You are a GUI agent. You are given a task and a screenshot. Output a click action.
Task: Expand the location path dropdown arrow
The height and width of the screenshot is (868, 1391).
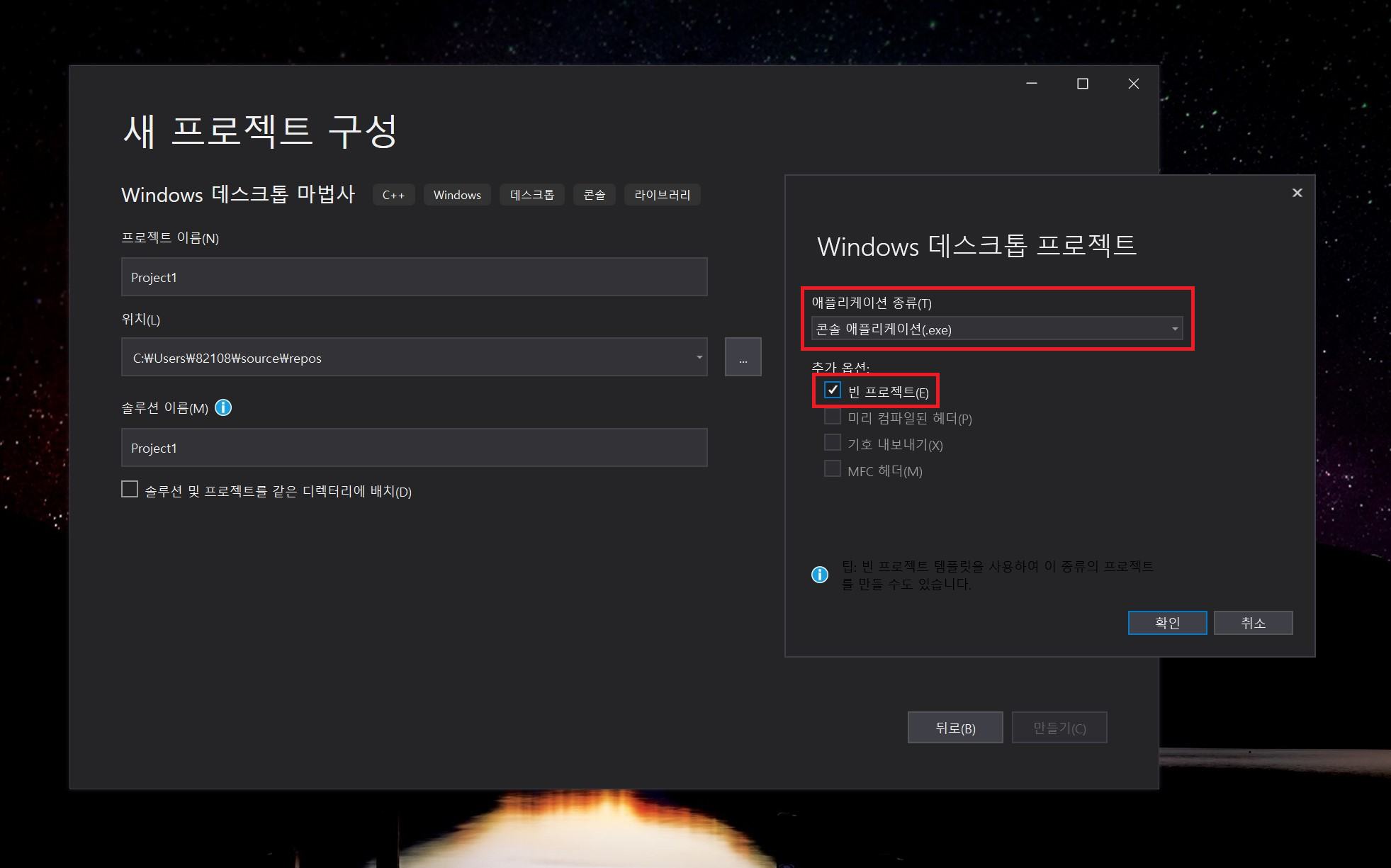[699, 357]
